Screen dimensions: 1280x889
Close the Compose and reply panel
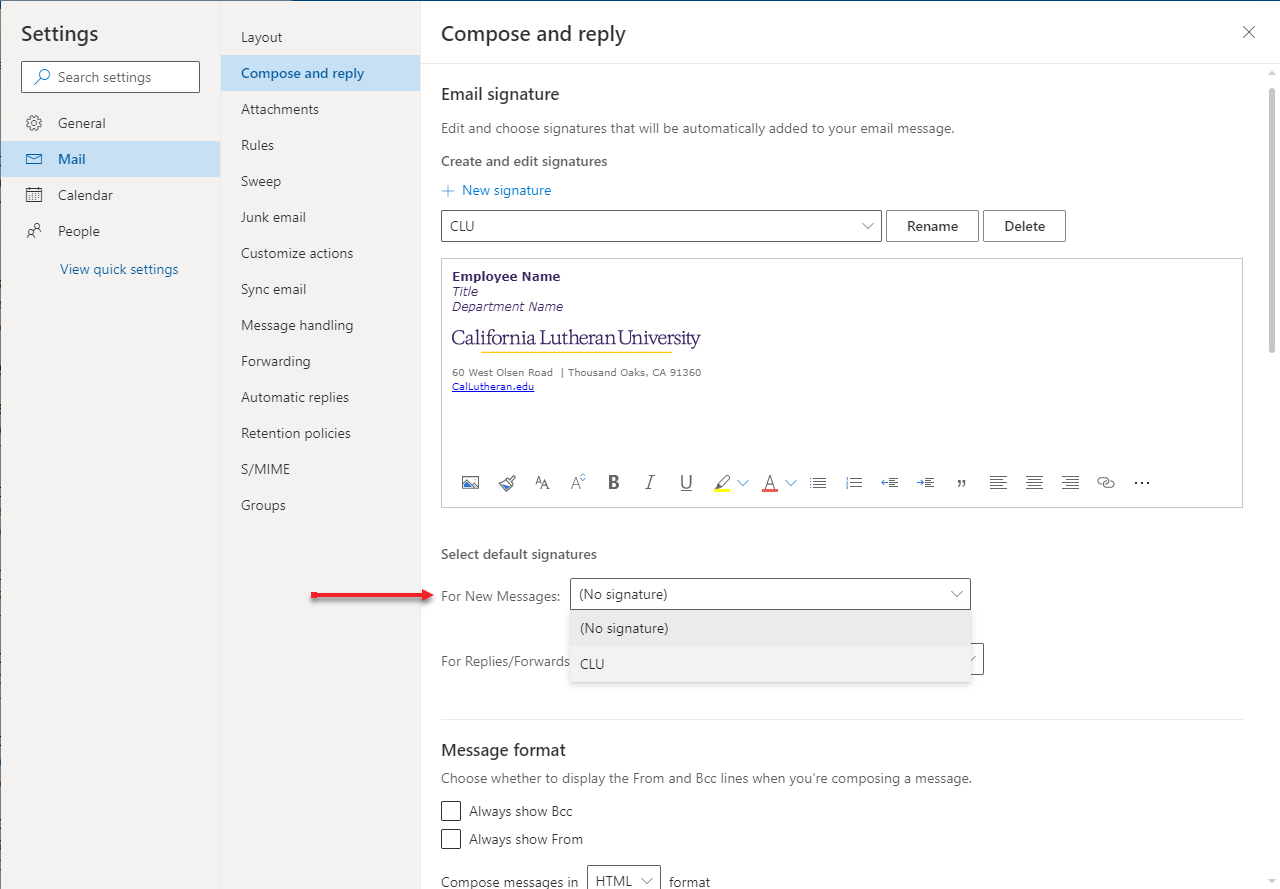click(1249, 32)
